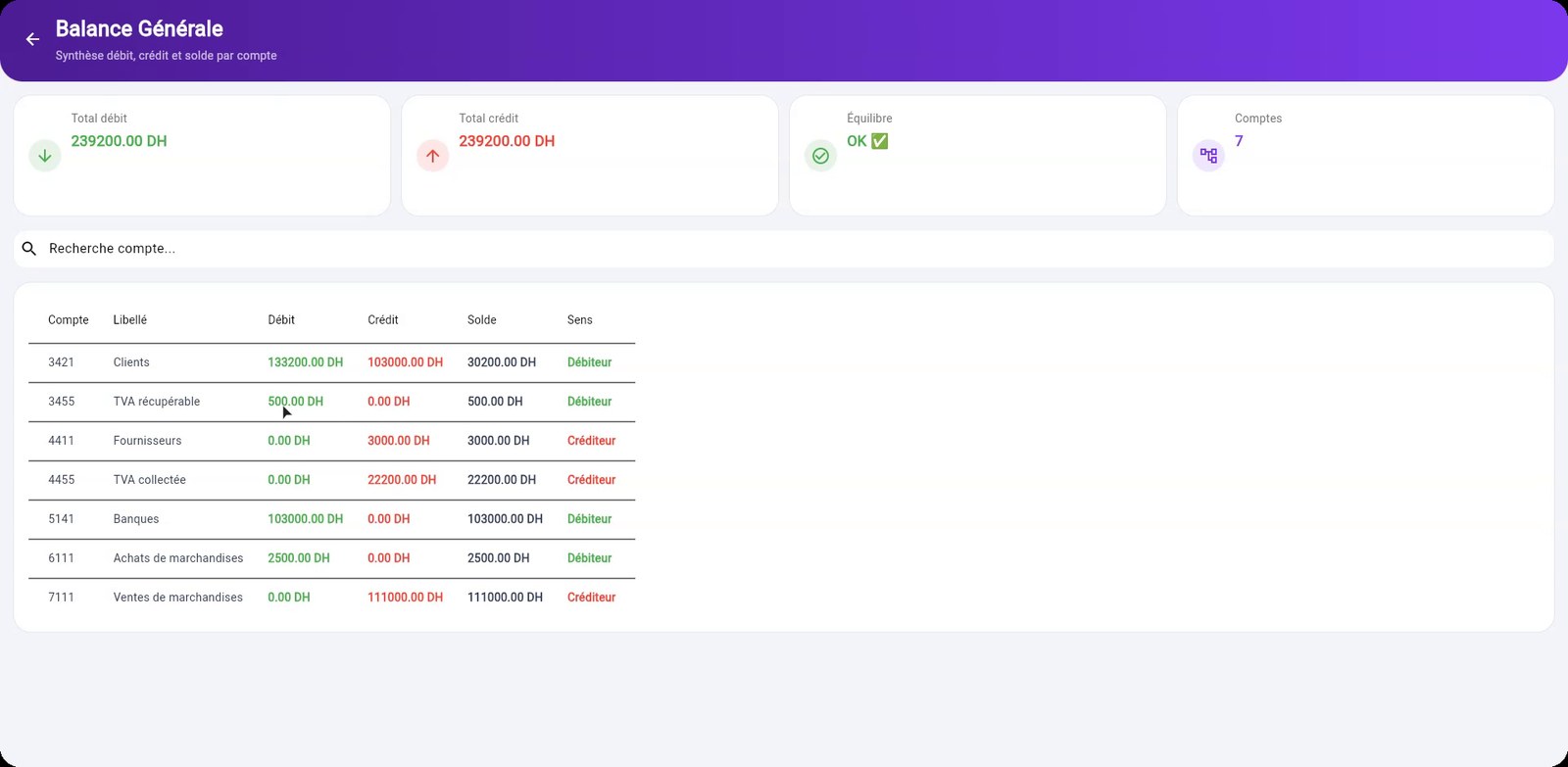1568x767 pixels.
Task: Click the Balance Générale title
Action: click(x=139, y=28)
